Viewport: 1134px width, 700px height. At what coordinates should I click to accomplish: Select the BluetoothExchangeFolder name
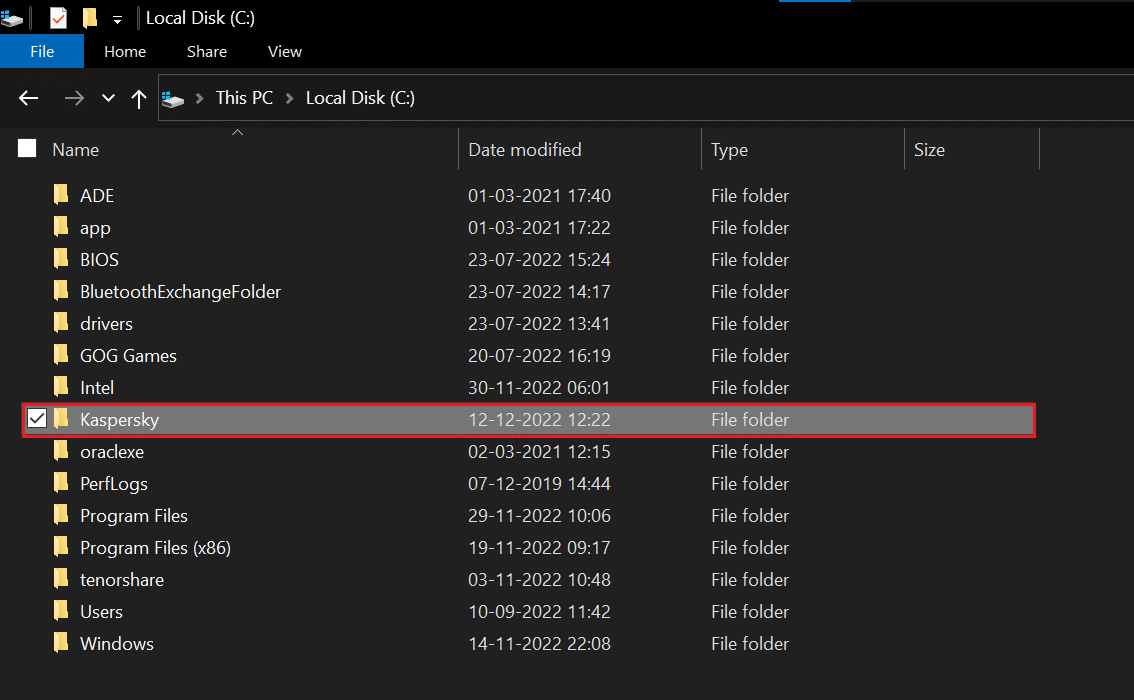(180, 291)
